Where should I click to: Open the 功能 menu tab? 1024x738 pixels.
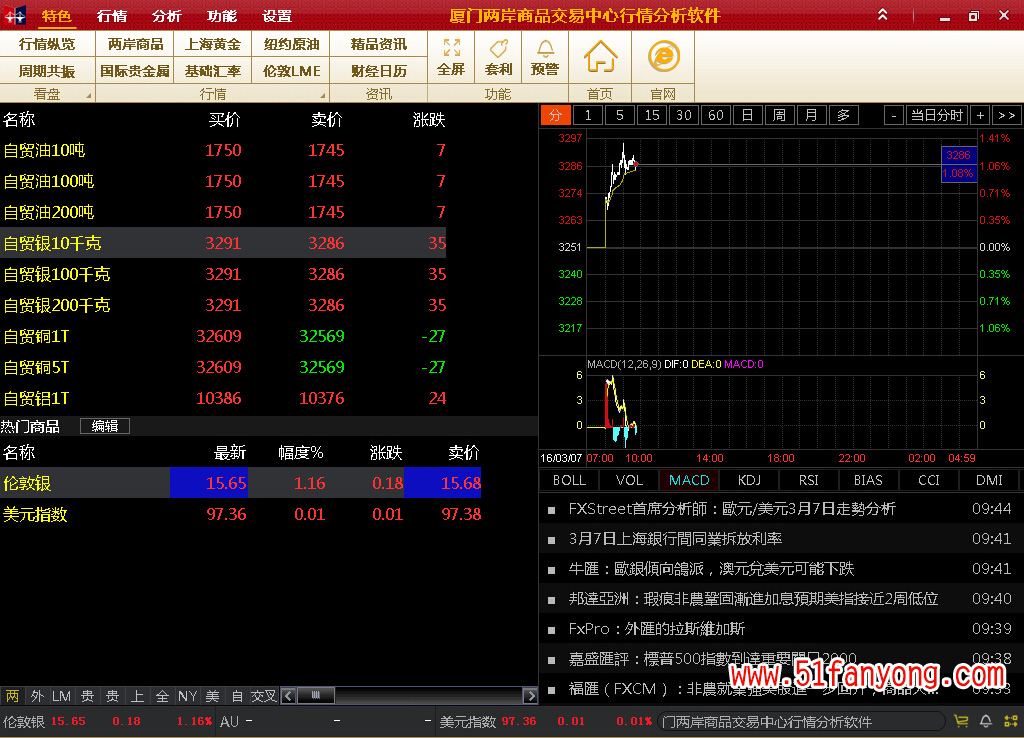(x=222, y=16)
